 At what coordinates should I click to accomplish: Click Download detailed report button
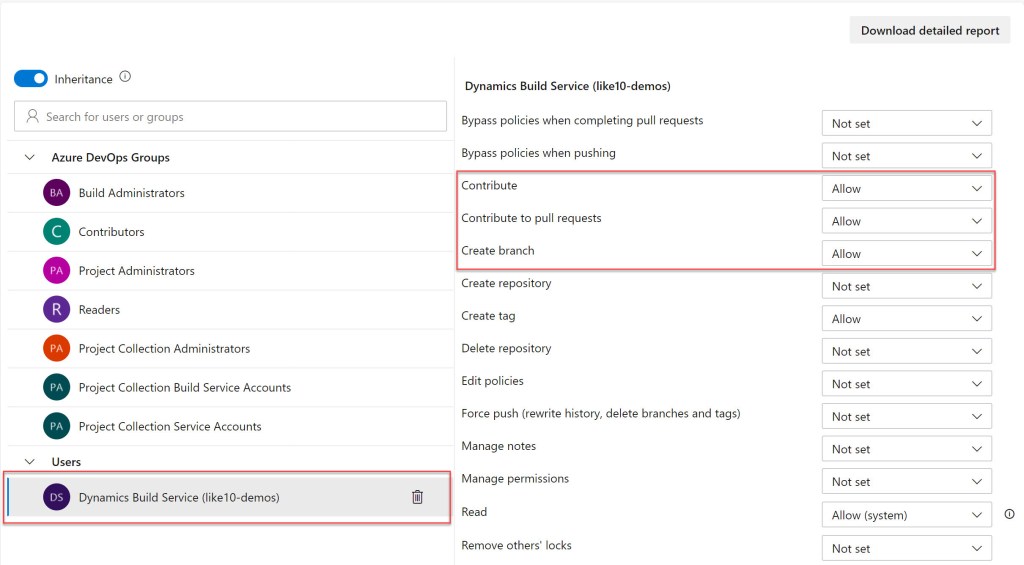929,30
